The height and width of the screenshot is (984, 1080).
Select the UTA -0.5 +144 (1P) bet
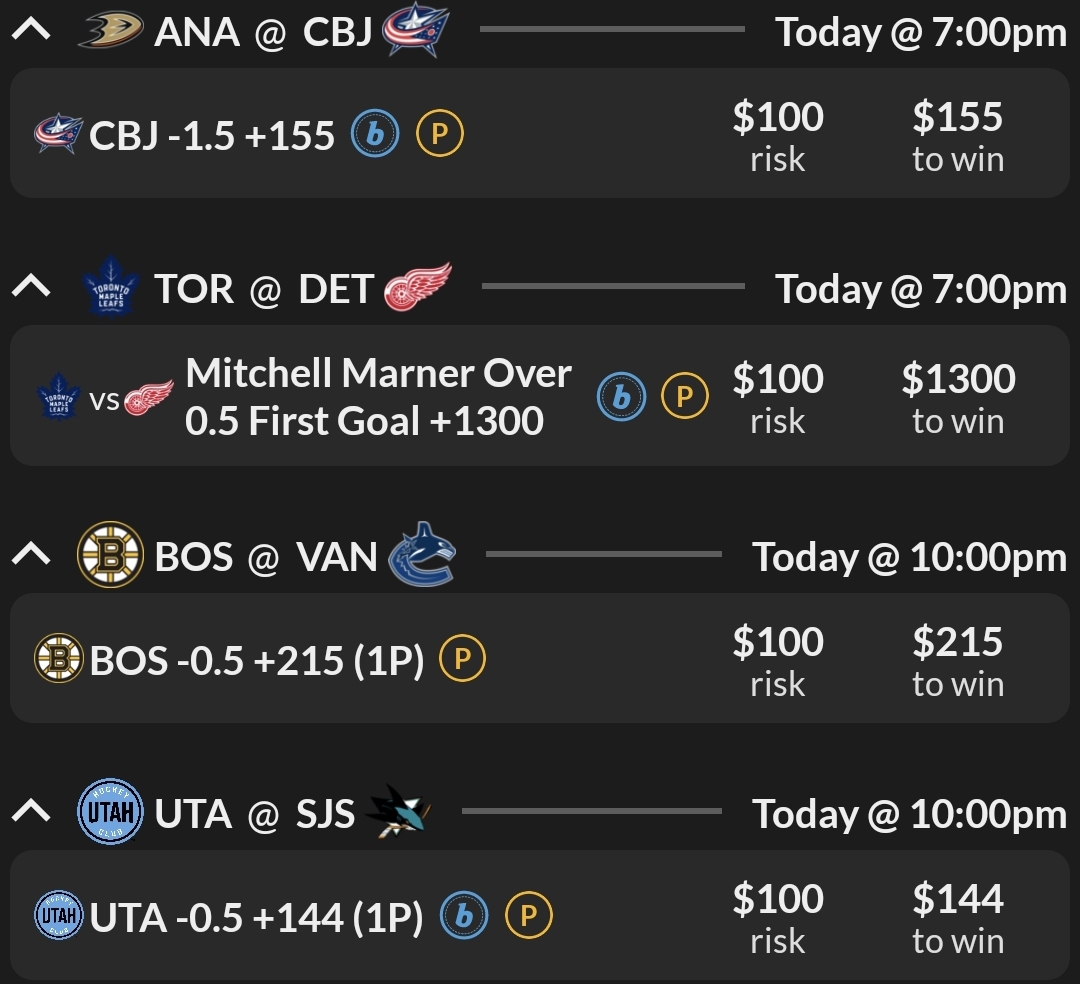coord(256,916)
